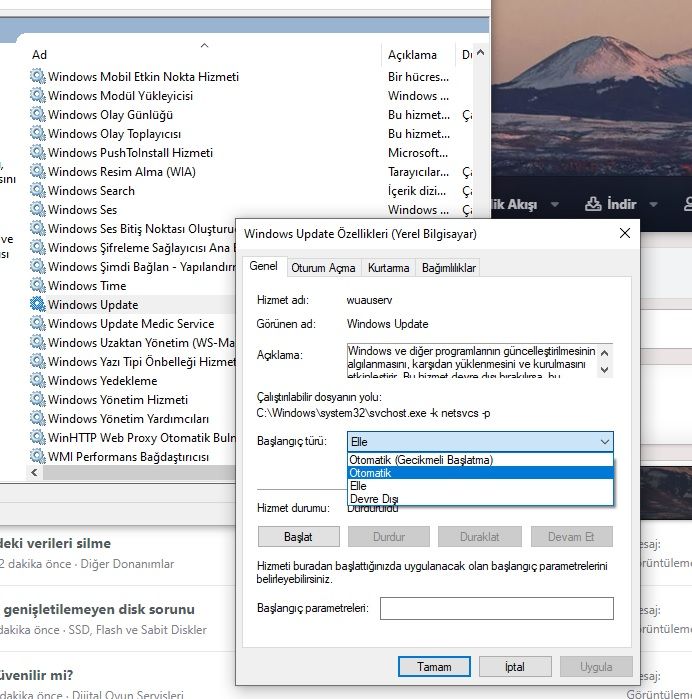Click the Durdur button
This screenshot has height=699, width=692.
pos(389,537)
